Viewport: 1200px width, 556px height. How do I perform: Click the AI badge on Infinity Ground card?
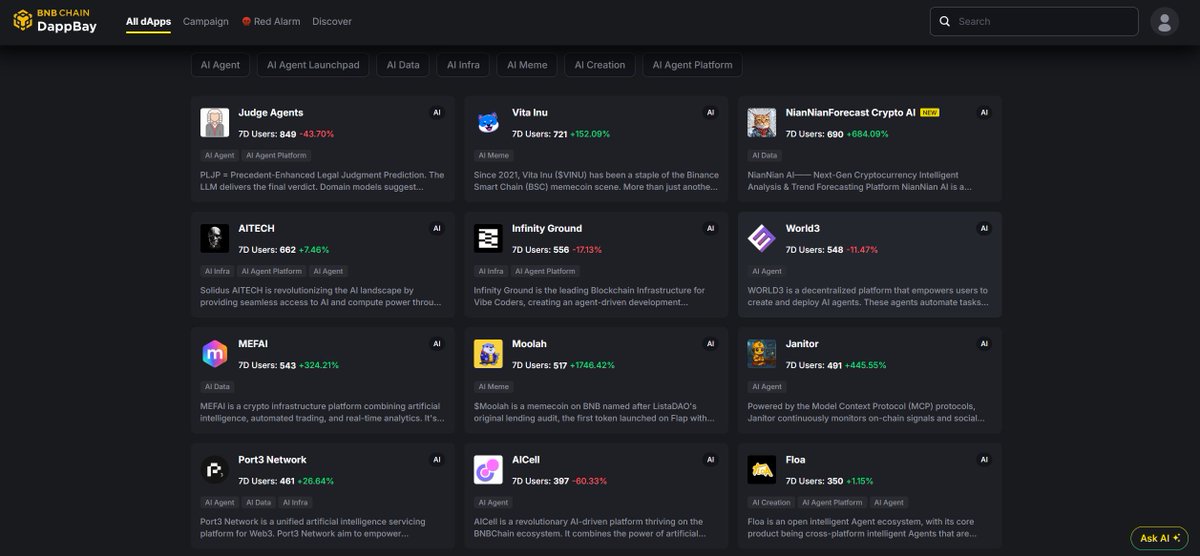711,229
